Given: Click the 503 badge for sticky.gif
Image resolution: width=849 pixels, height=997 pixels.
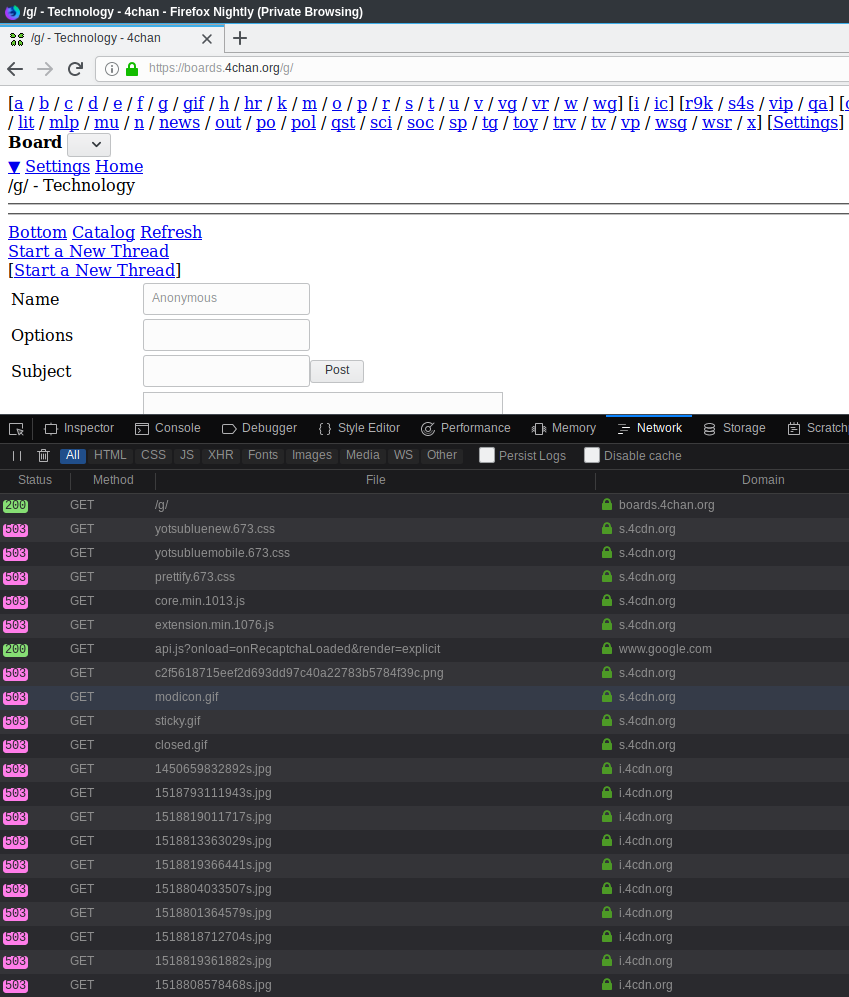Looking at the screenshot, I should pyautogui.click(x=15, y=722).
